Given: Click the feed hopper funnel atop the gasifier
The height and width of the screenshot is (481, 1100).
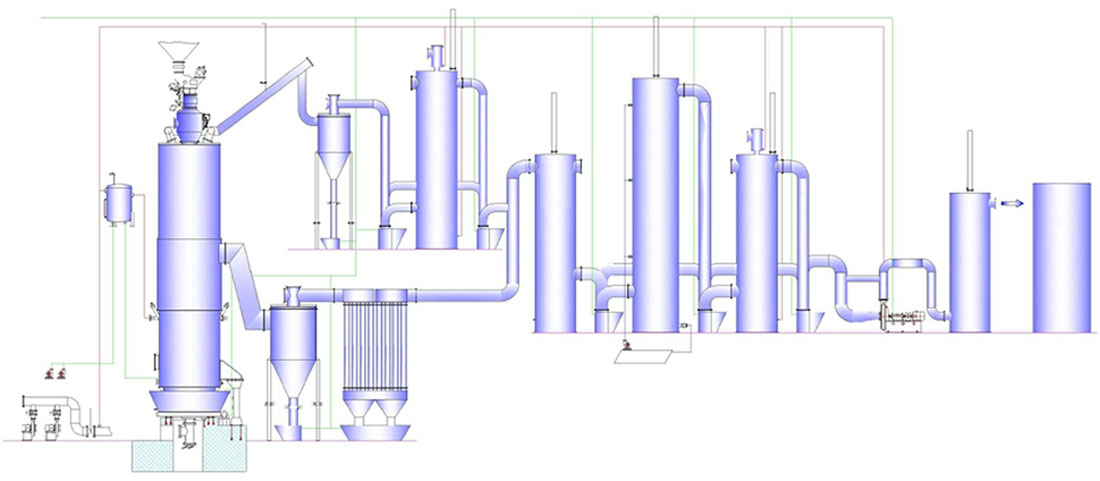Looking at the screenshot, I should (181, 54).
